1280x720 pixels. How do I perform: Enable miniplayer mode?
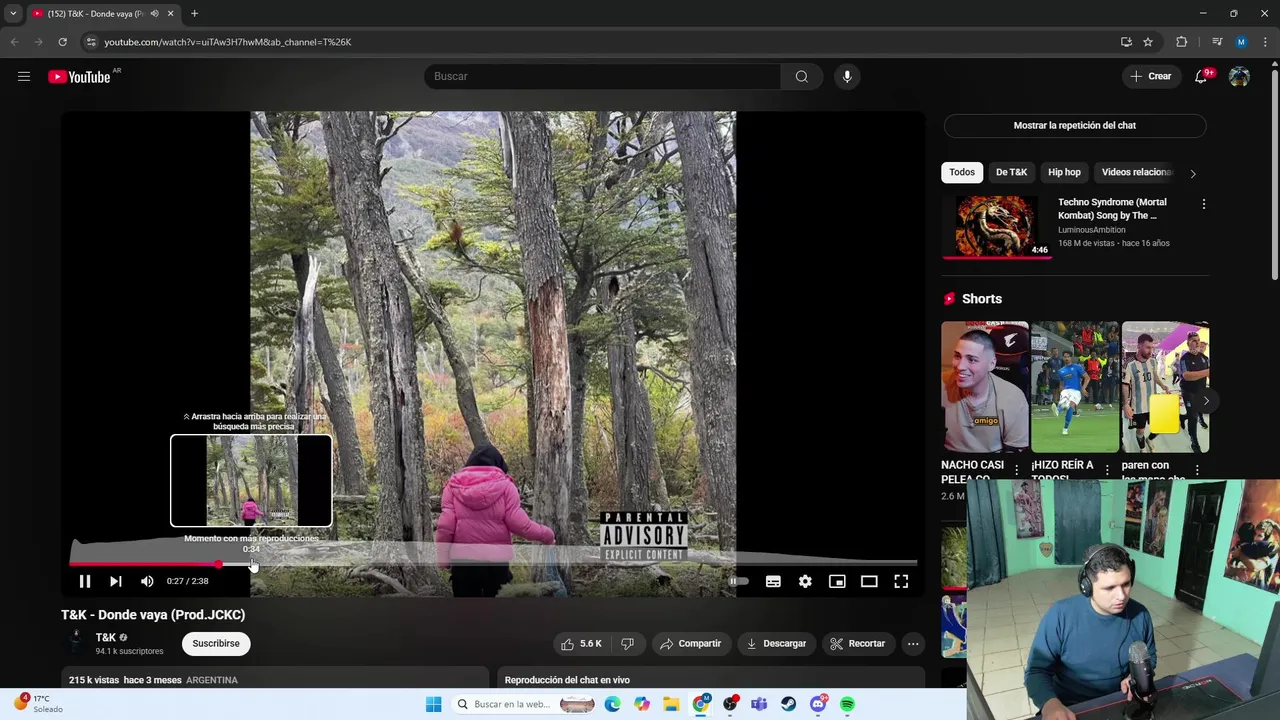pyautogui.click(x=837, y=581)
